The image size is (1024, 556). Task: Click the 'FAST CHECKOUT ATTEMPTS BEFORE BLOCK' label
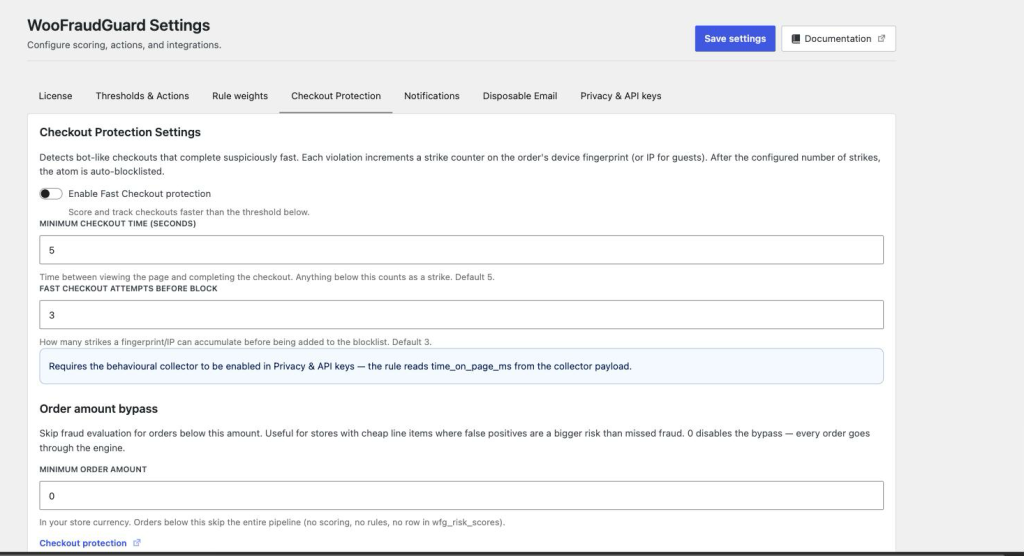(128, 288)
